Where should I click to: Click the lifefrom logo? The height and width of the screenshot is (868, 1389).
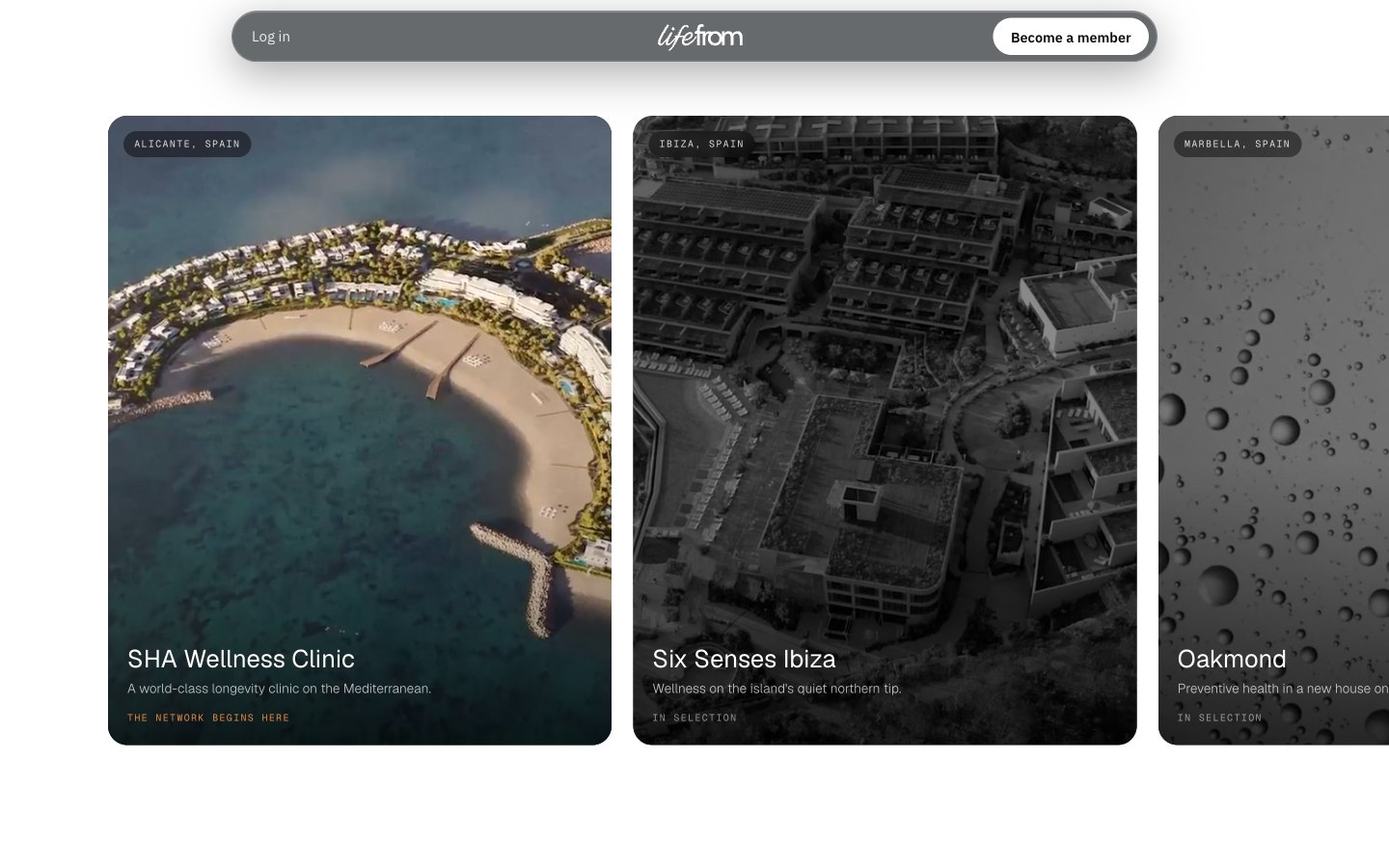700,37
